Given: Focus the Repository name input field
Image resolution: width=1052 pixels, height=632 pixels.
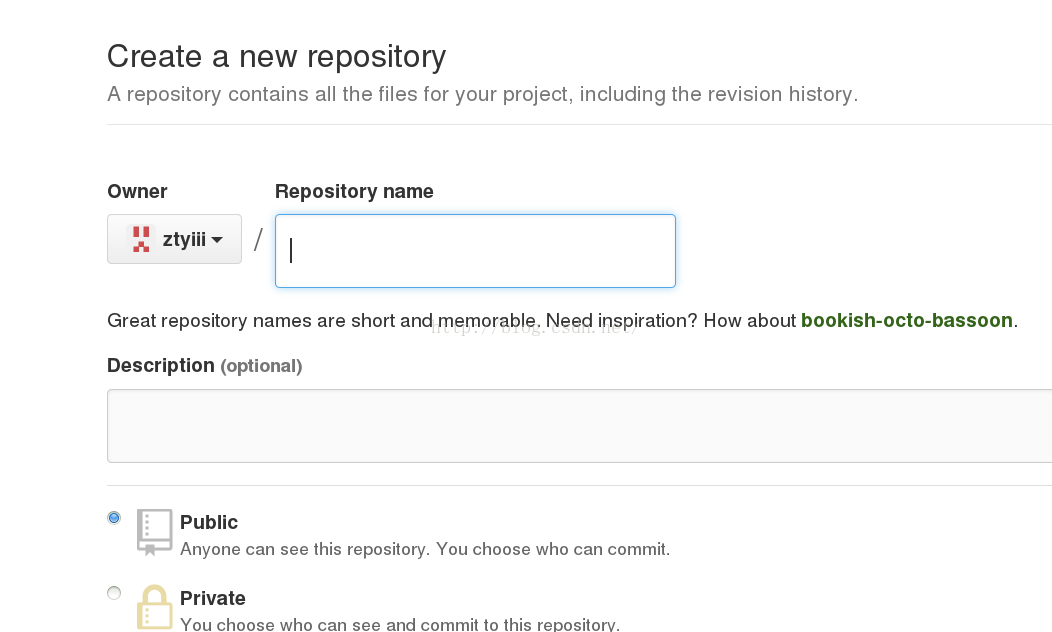Looking at the screenshot, I should 475,251.
